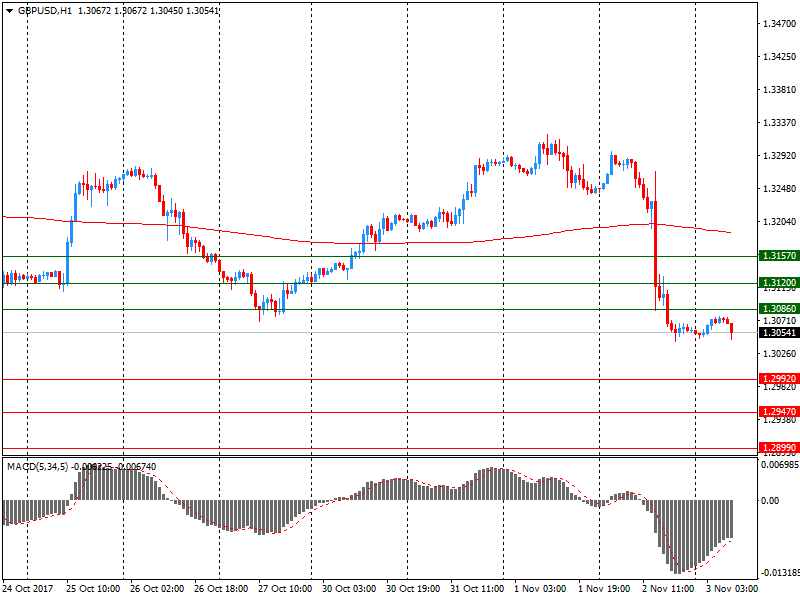Click the 27 Oct 10:00 time axis label
Viewport: 800px width, 600px height.
click(x=285, y=589)
